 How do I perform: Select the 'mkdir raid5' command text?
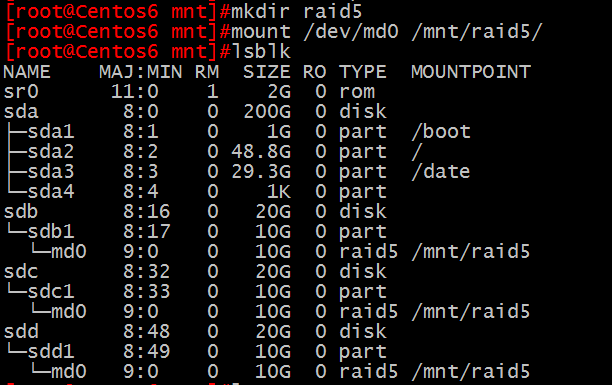(296, 11)
